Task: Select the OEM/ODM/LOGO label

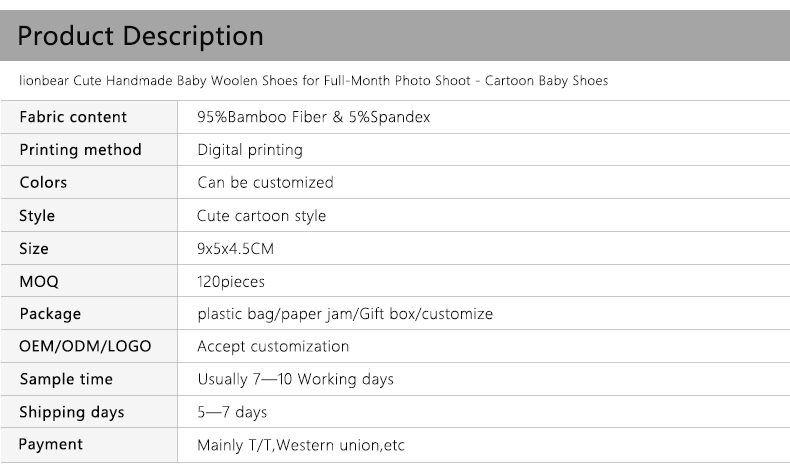Action: pos(85,347)
